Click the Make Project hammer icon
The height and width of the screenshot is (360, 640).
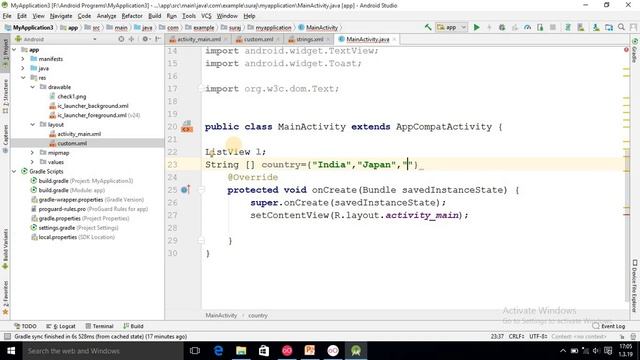[x=428, y=27]
